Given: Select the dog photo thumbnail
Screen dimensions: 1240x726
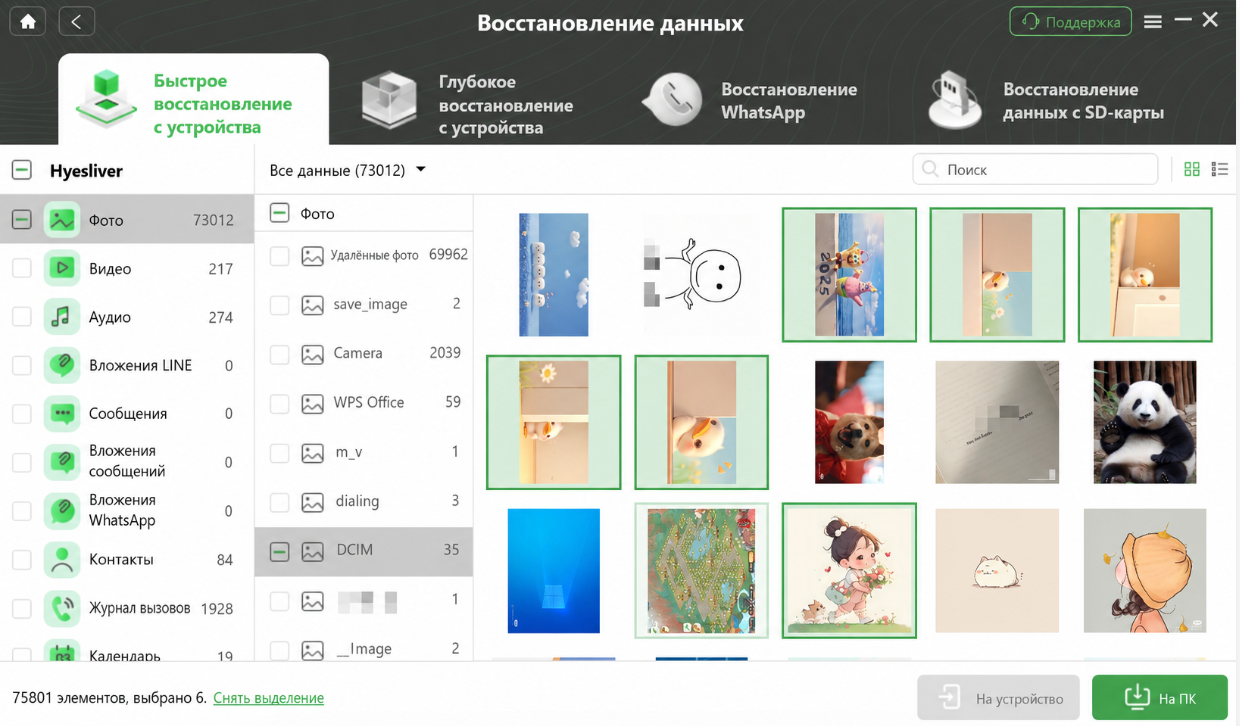Looking at the screenshot, I should tap(849, 422).
